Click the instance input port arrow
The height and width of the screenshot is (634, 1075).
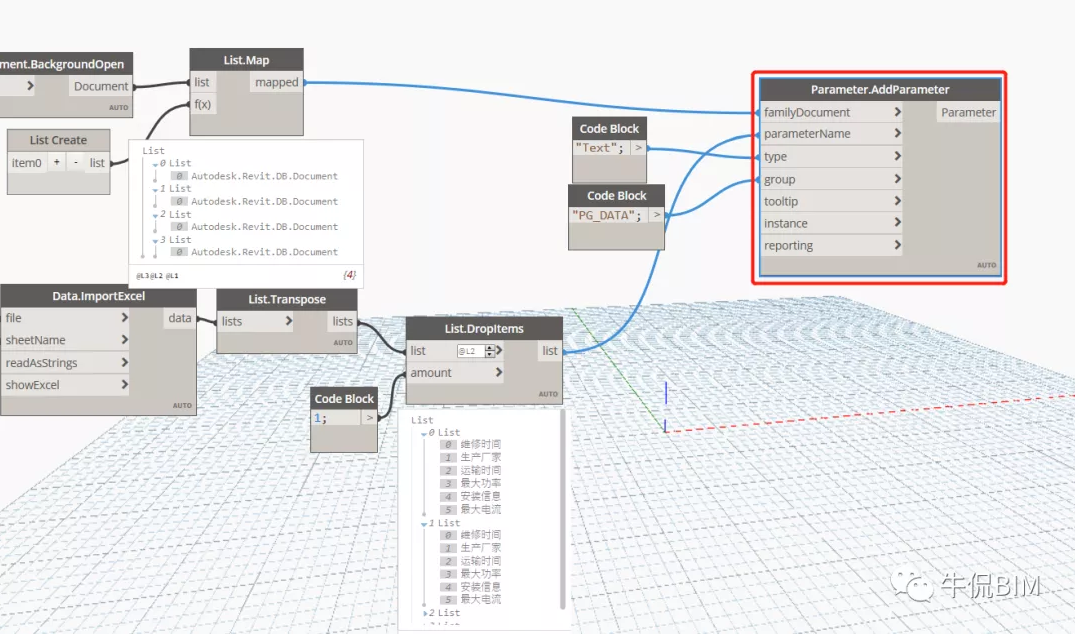tap(897, 223)
